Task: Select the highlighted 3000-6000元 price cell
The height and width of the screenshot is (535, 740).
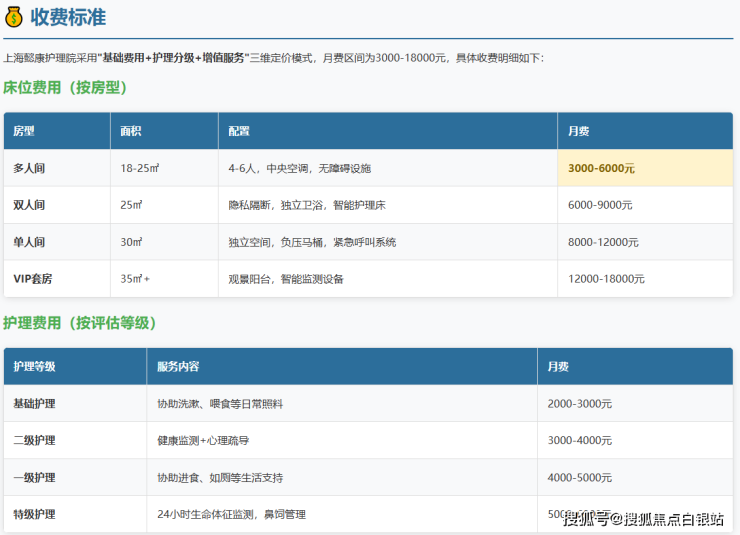Action: click(x=601, y=168)
